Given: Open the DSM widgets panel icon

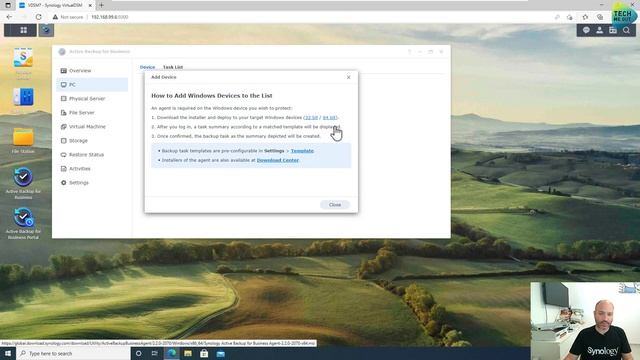Looking at the screenshot, I should coord(613,30).
